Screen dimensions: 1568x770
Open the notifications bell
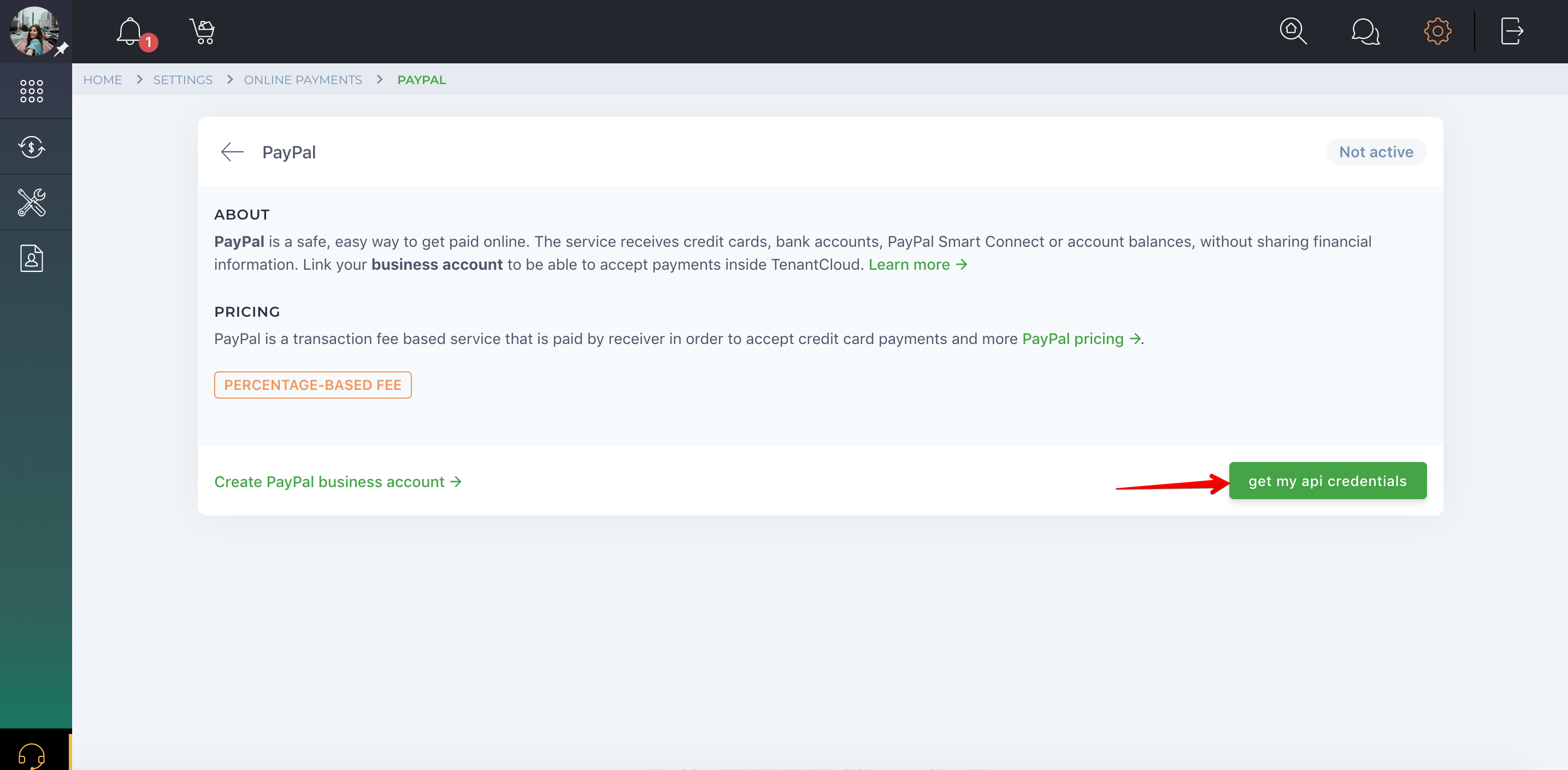tap(130, 31)
